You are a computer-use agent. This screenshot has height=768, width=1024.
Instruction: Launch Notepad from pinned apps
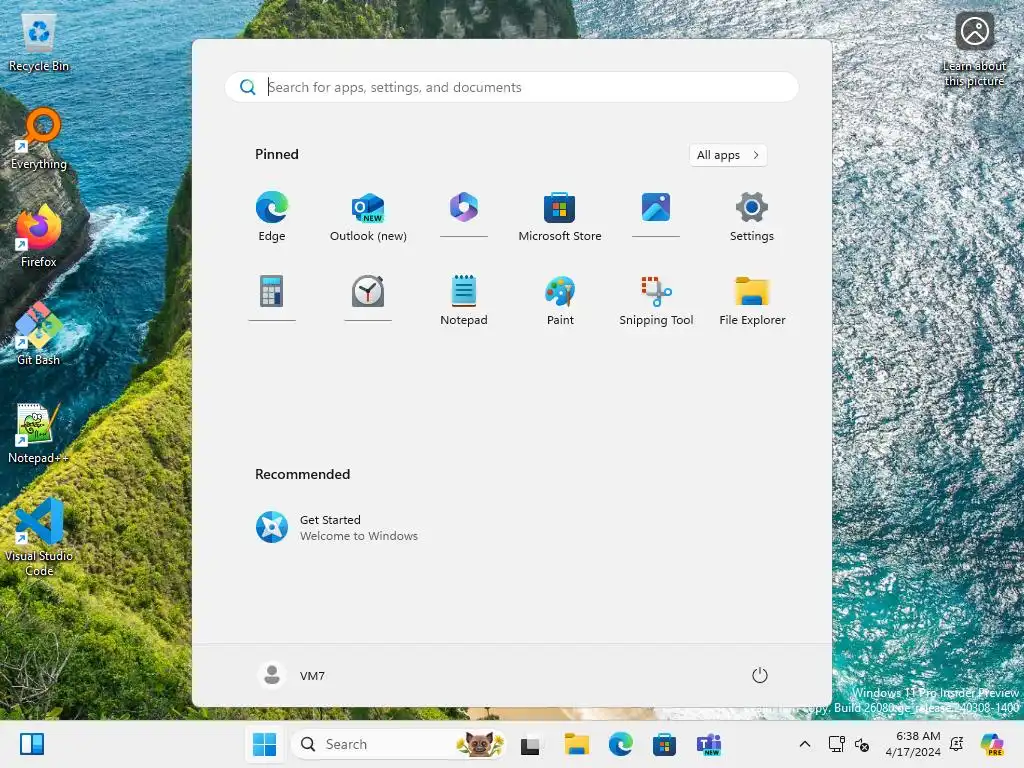[x=464, y=300]
